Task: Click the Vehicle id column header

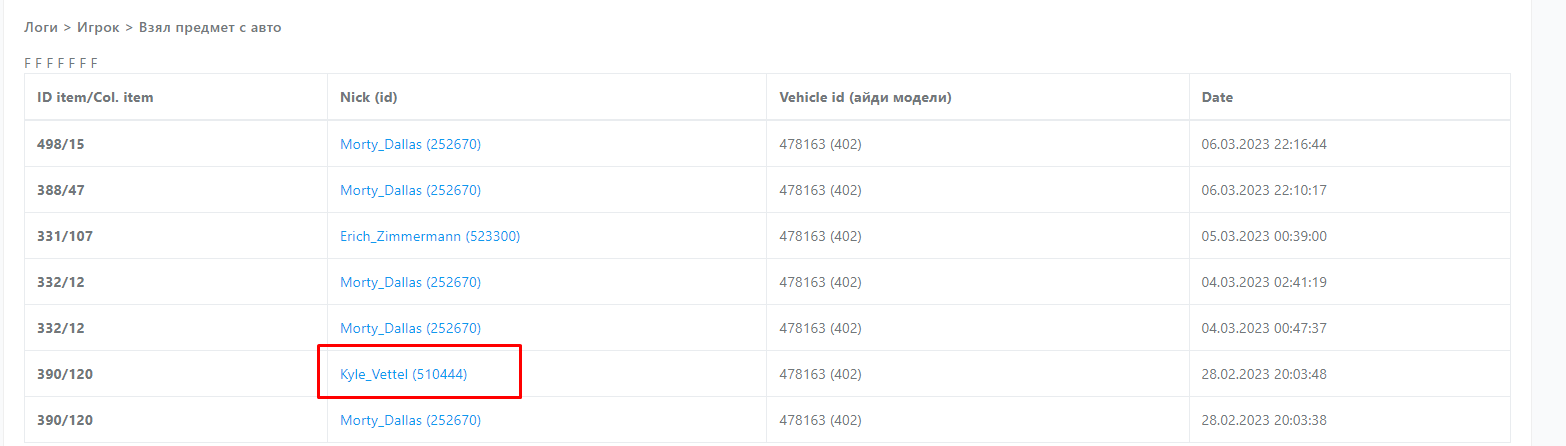Action: pos(865,98)
